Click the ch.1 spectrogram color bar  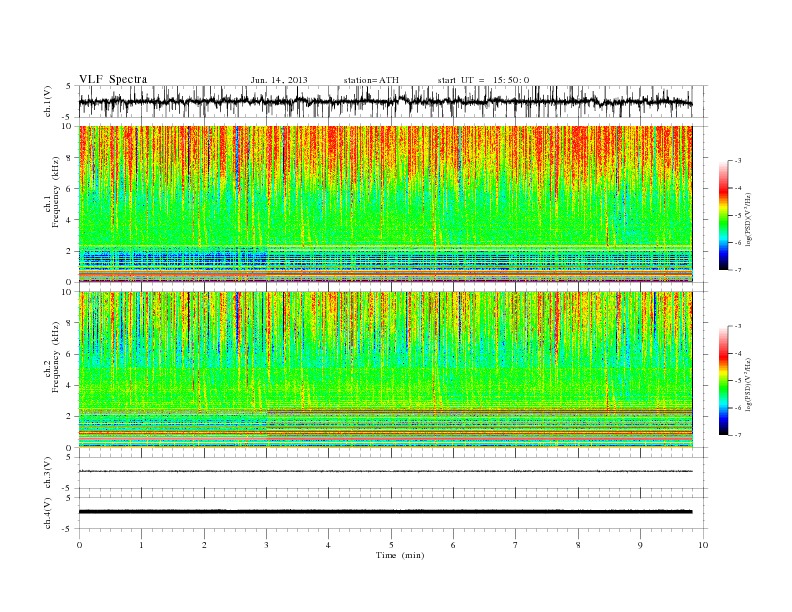[x=723, y=215]
